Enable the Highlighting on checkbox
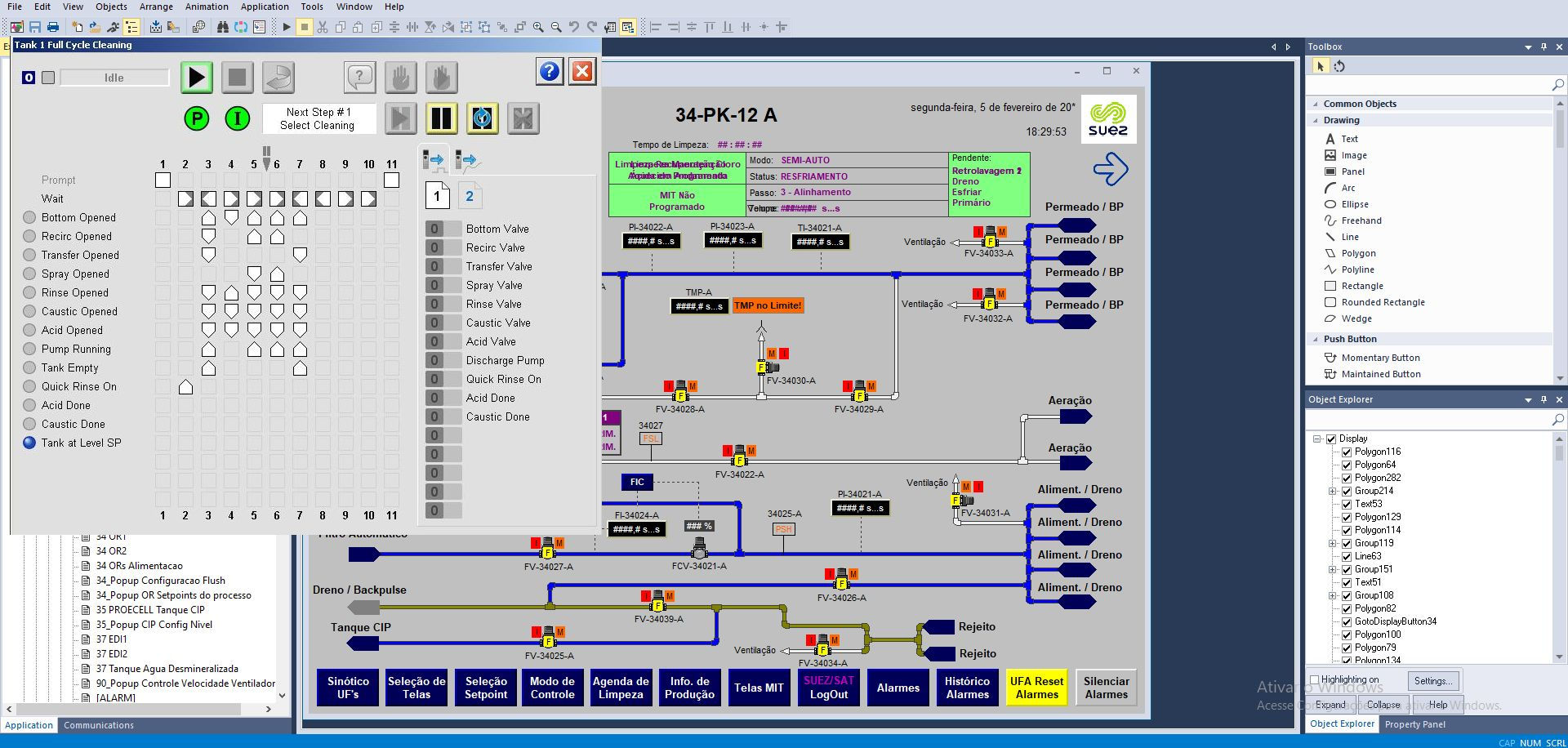Viewport: 1568px width, 748px height. 1314,679
